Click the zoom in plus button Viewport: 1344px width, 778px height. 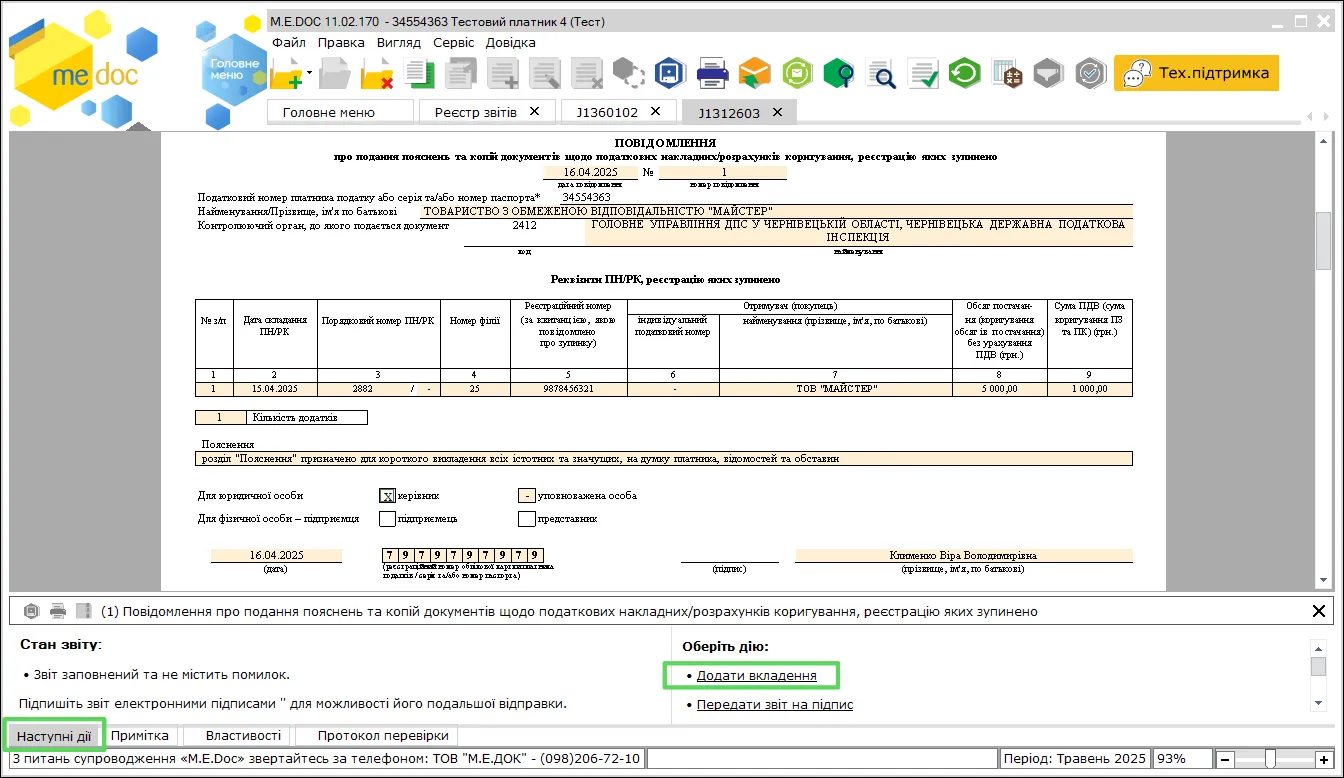[1325, 759]
